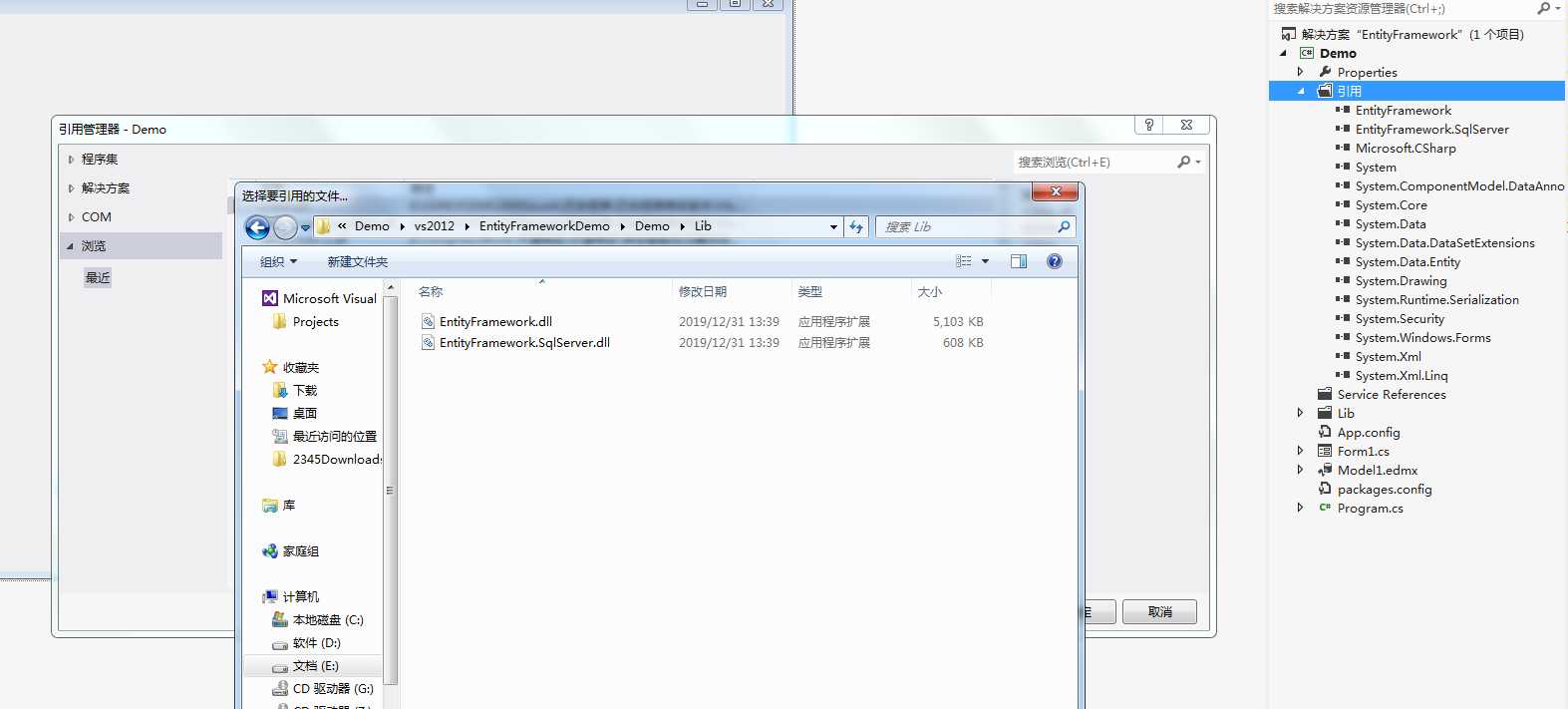The width and height of the screenshot is (1568, 709).
Task: Select System.Windows.Forms reference
Action: click(1422, 337)
